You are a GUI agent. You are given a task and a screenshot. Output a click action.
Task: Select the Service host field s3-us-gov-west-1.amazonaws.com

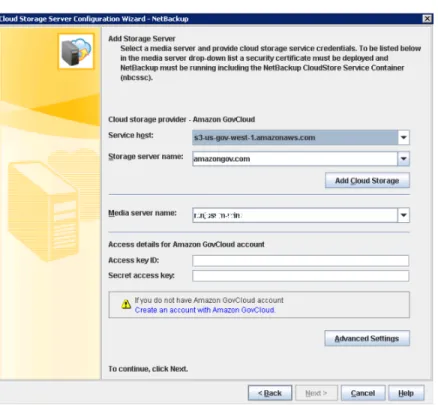pyautogui.click(x=295, y=138)
